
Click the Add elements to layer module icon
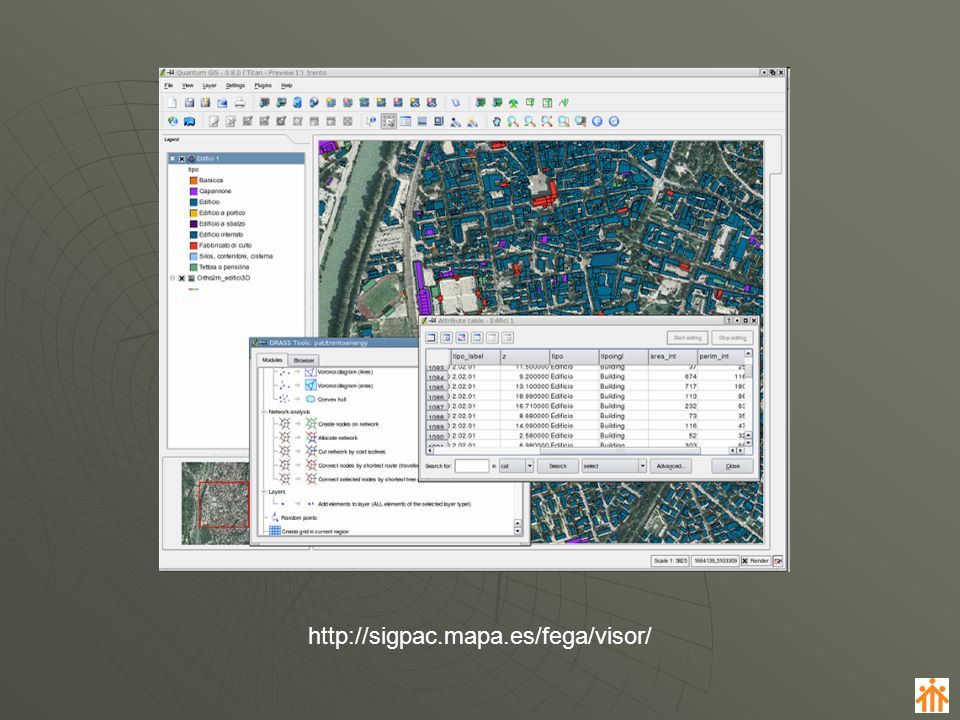pos(310,504)
